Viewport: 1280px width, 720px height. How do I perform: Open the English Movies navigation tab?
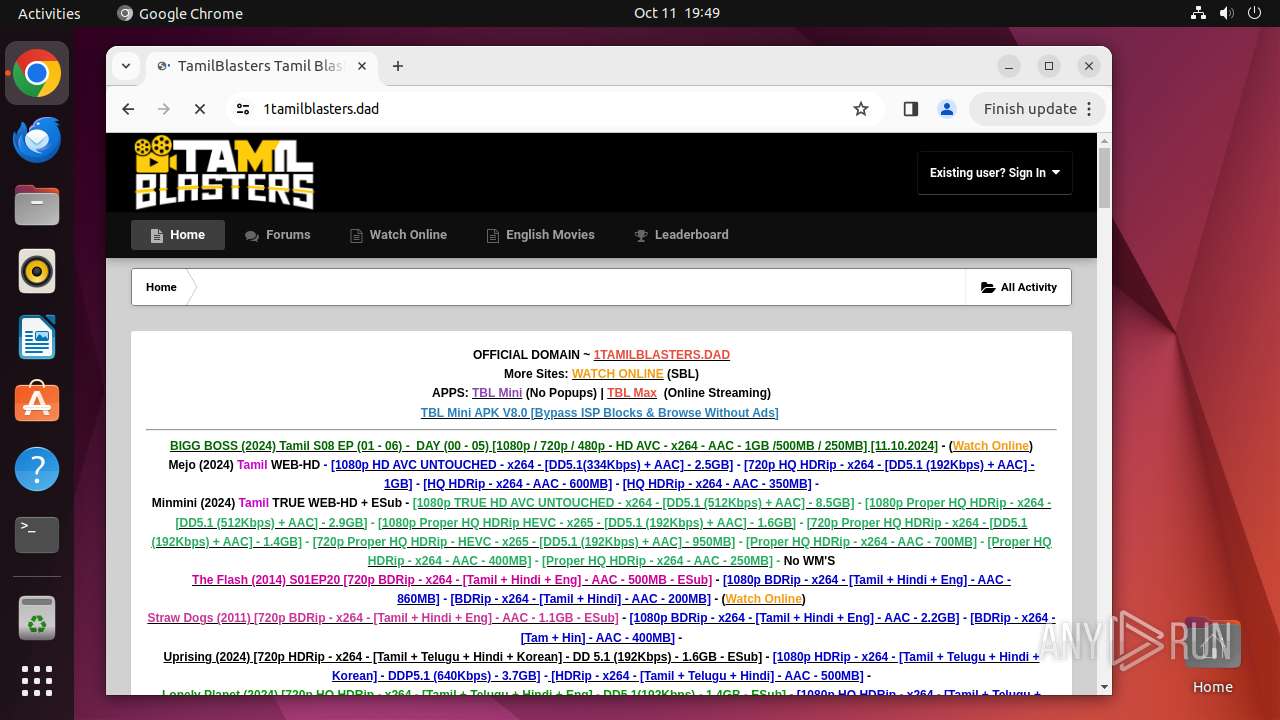540,235
